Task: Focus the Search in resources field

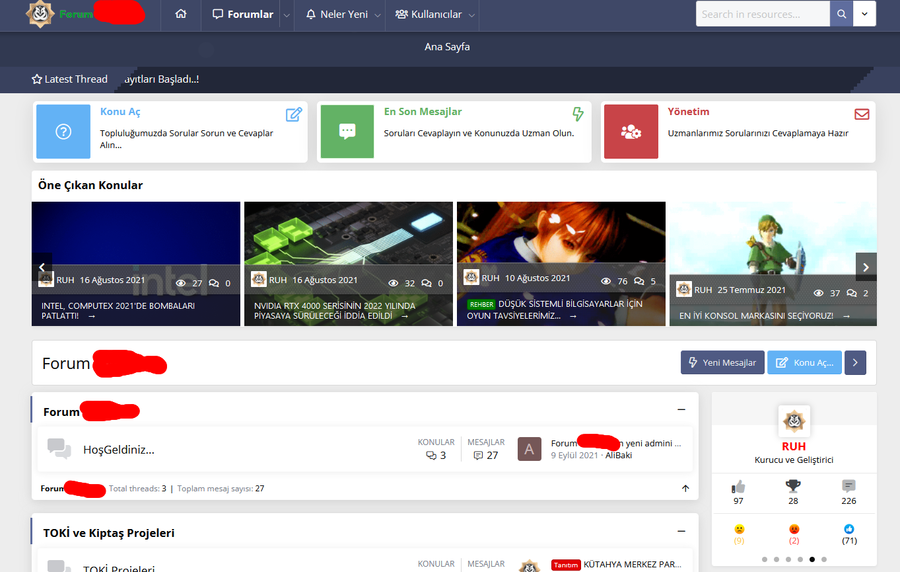Action: point(763,14)
